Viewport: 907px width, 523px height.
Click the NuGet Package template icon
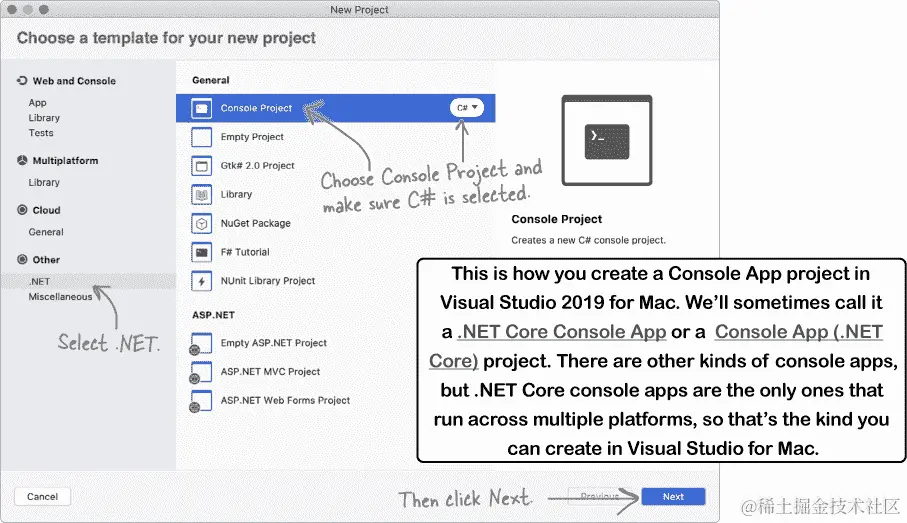pyautogui.click(x=201, y=223)
